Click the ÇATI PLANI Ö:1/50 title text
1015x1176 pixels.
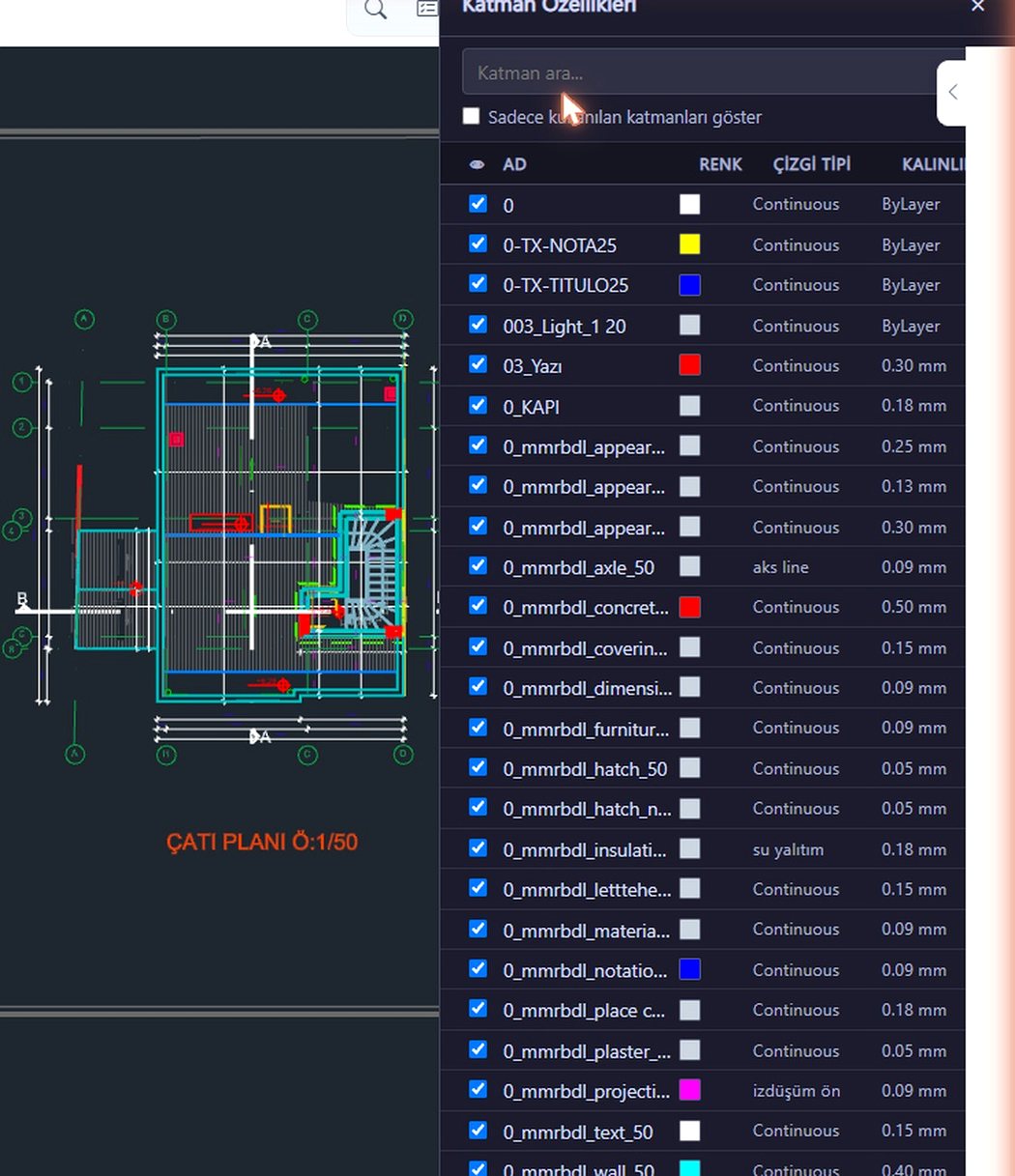[x=262, y=842]
